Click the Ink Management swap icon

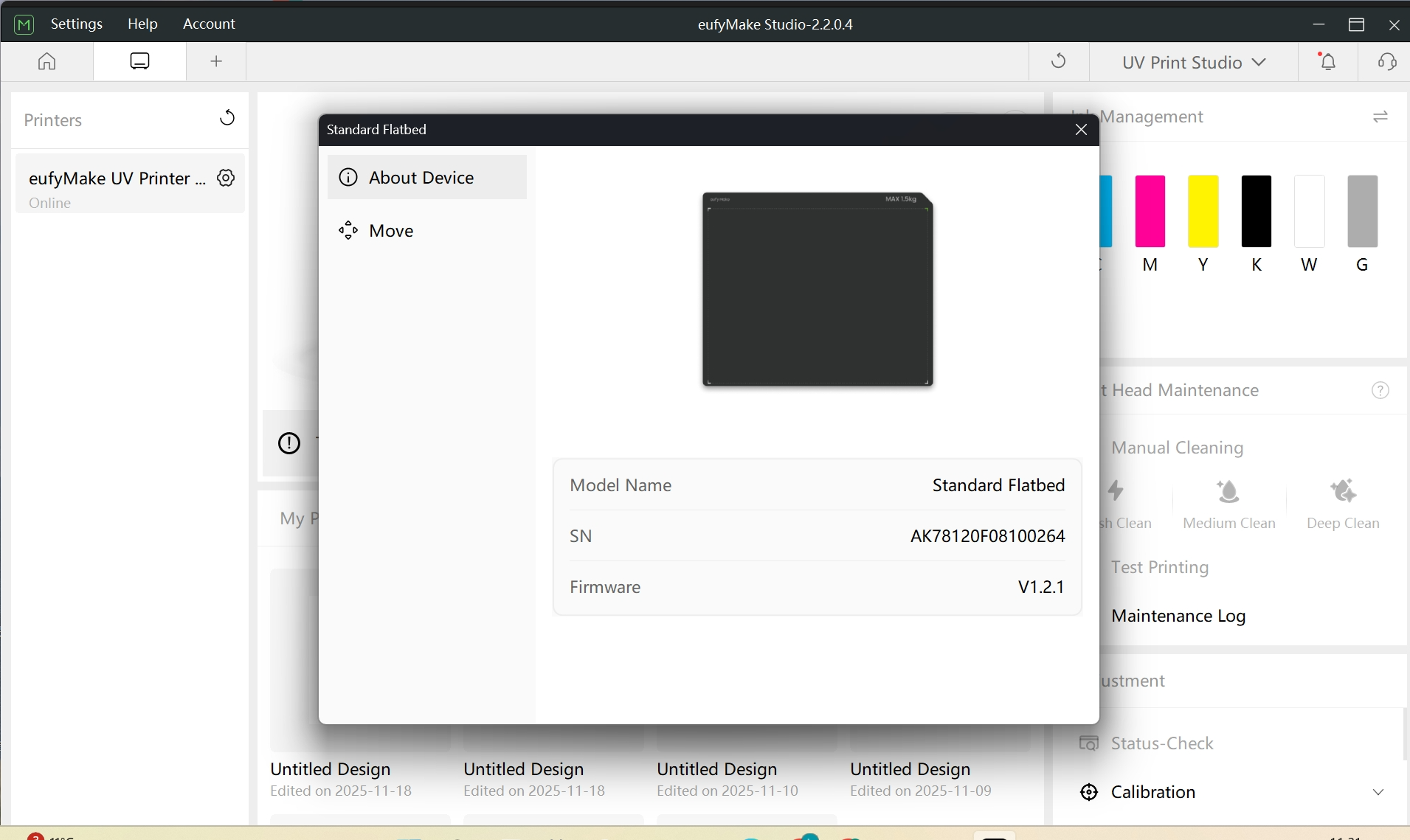[x=1380, y=117]
